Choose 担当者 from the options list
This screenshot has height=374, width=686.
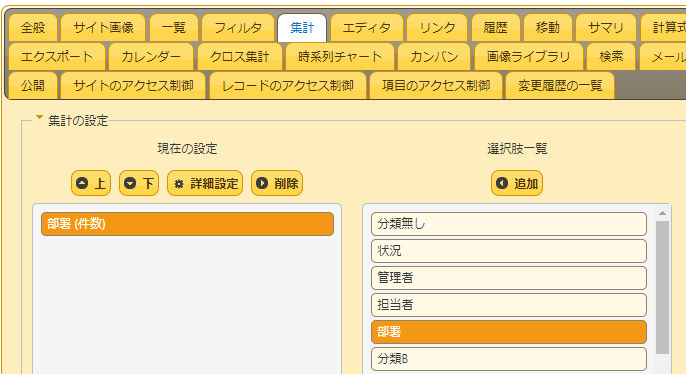(509, 305)
